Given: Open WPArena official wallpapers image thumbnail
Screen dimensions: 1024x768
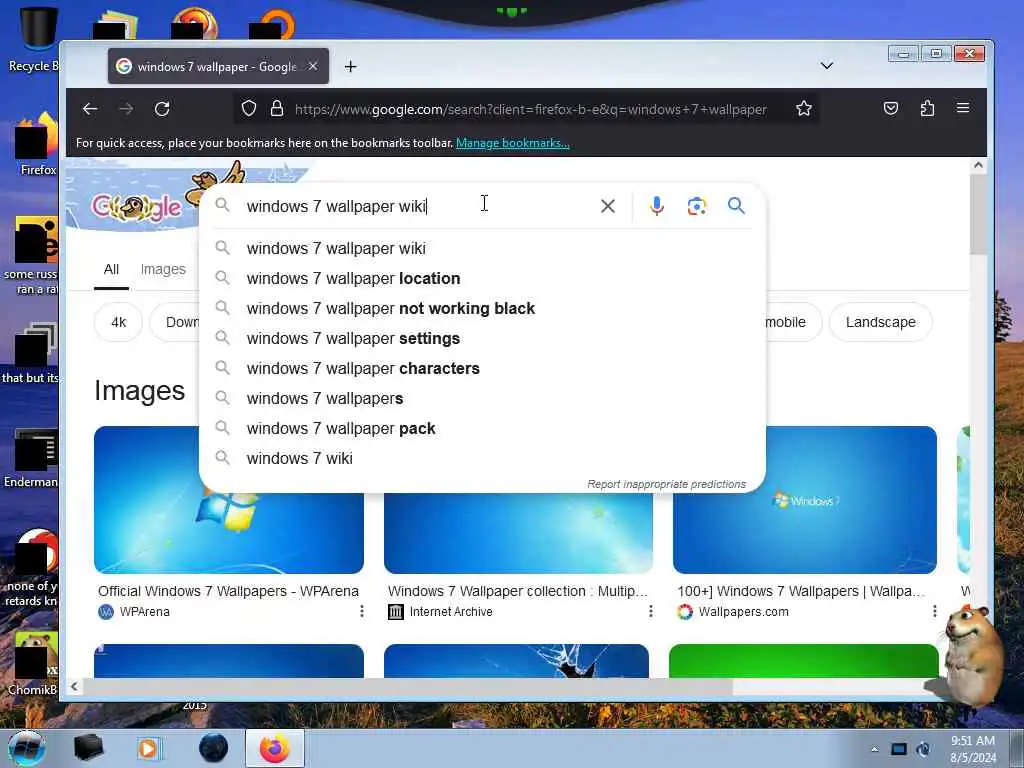Looking at the screenshot, I should pyautogui.click(x=229, y=532).
